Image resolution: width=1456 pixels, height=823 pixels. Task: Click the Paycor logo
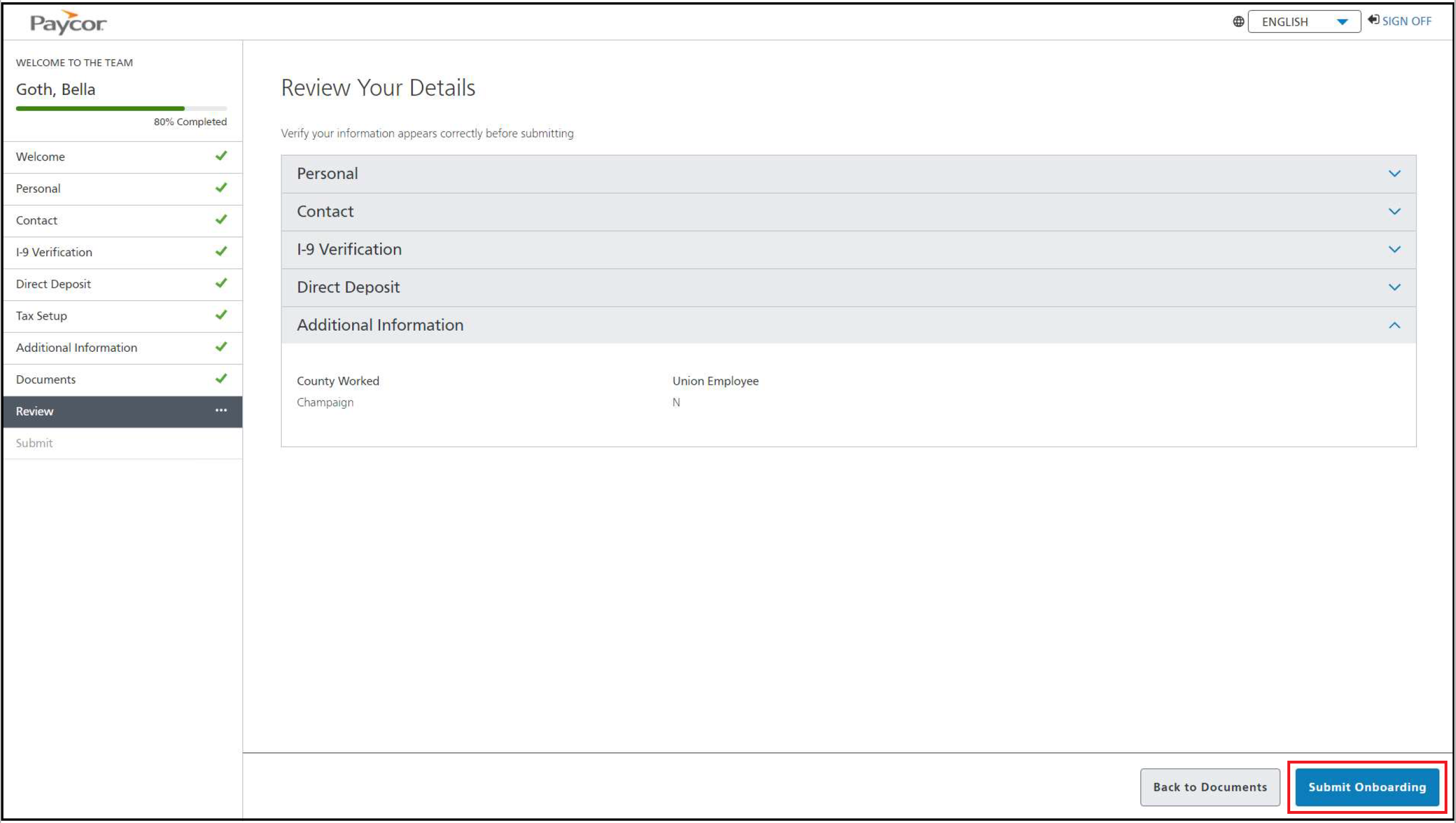point(67,23)
